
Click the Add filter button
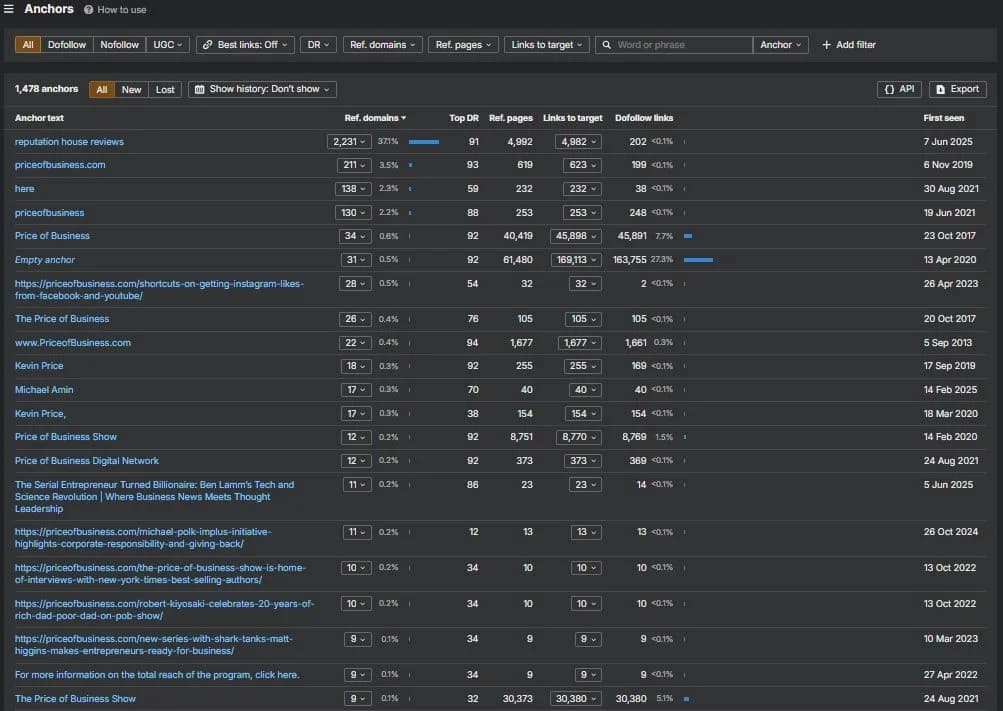849,45
